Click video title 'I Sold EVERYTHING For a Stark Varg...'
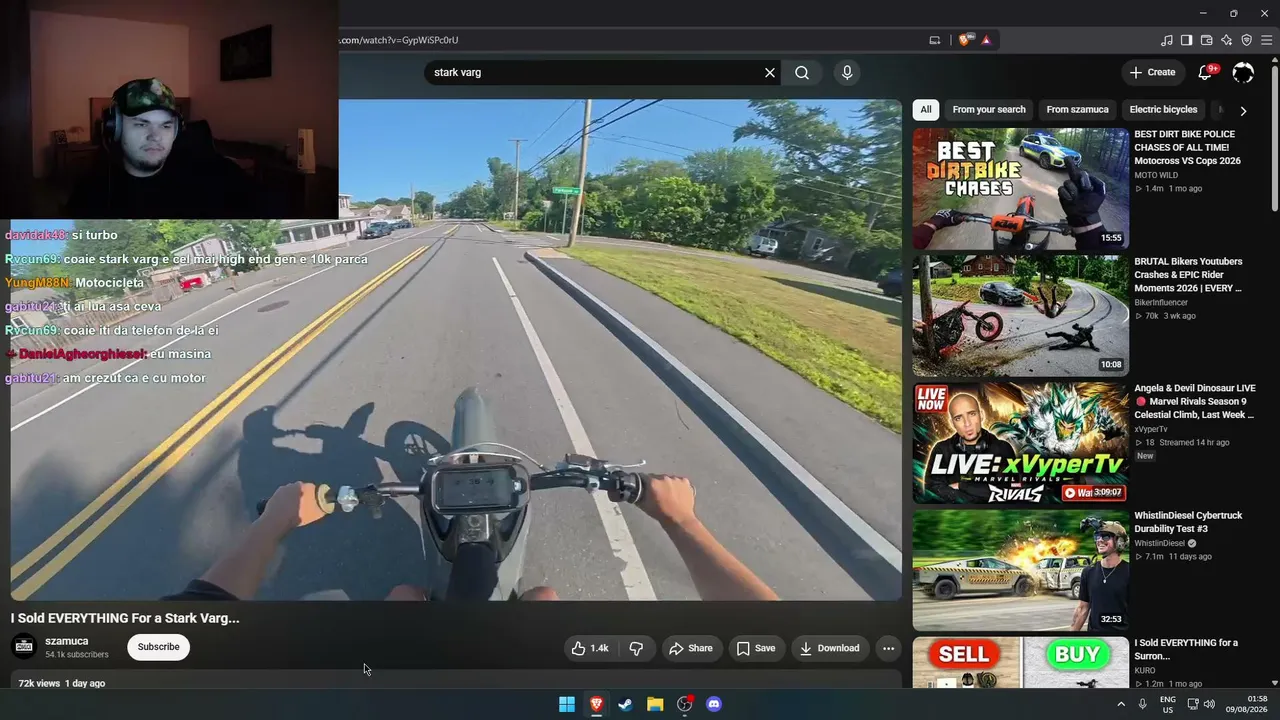This screenshot has width=1280, height=720. (x=125, y=618)
